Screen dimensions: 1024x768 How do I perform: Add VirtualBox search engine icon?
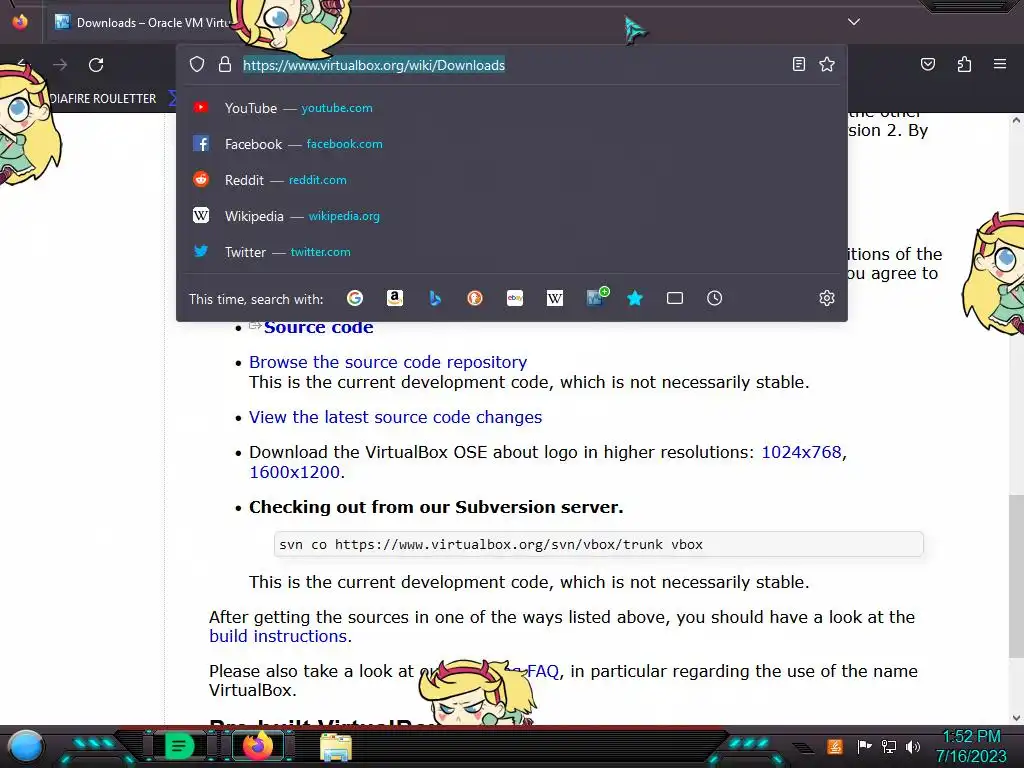pos(596,297)
